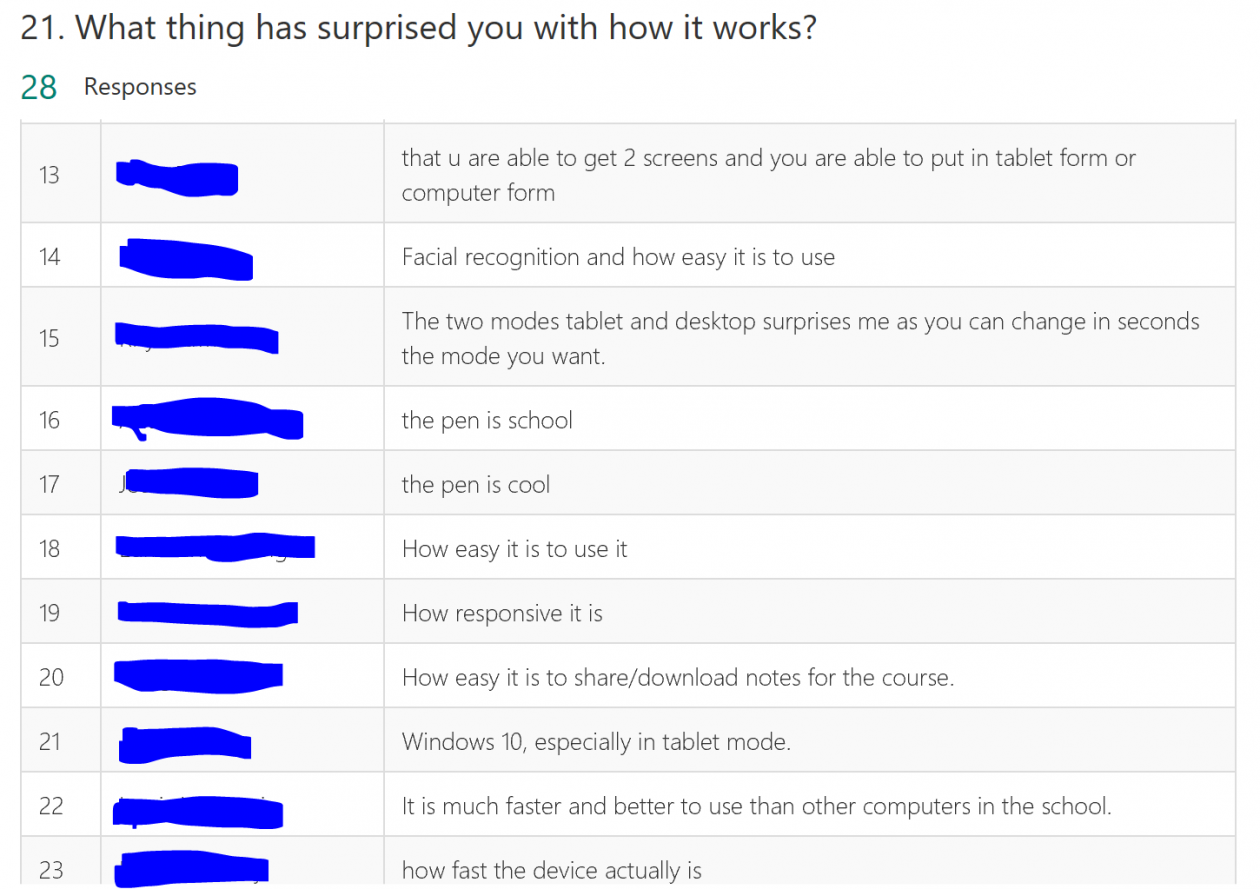Click the green 28 responses count
This screenshot has height=889, width=1260.
39,87
